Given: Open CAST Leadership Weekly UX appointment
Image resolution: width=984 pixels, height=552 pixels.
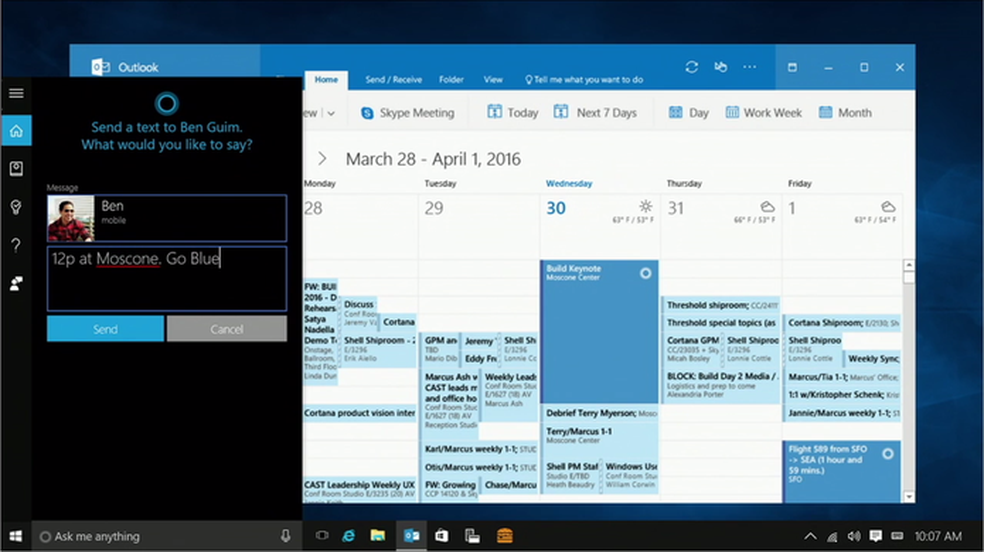Looking at the screenshot, I should [x=360, y=489].
